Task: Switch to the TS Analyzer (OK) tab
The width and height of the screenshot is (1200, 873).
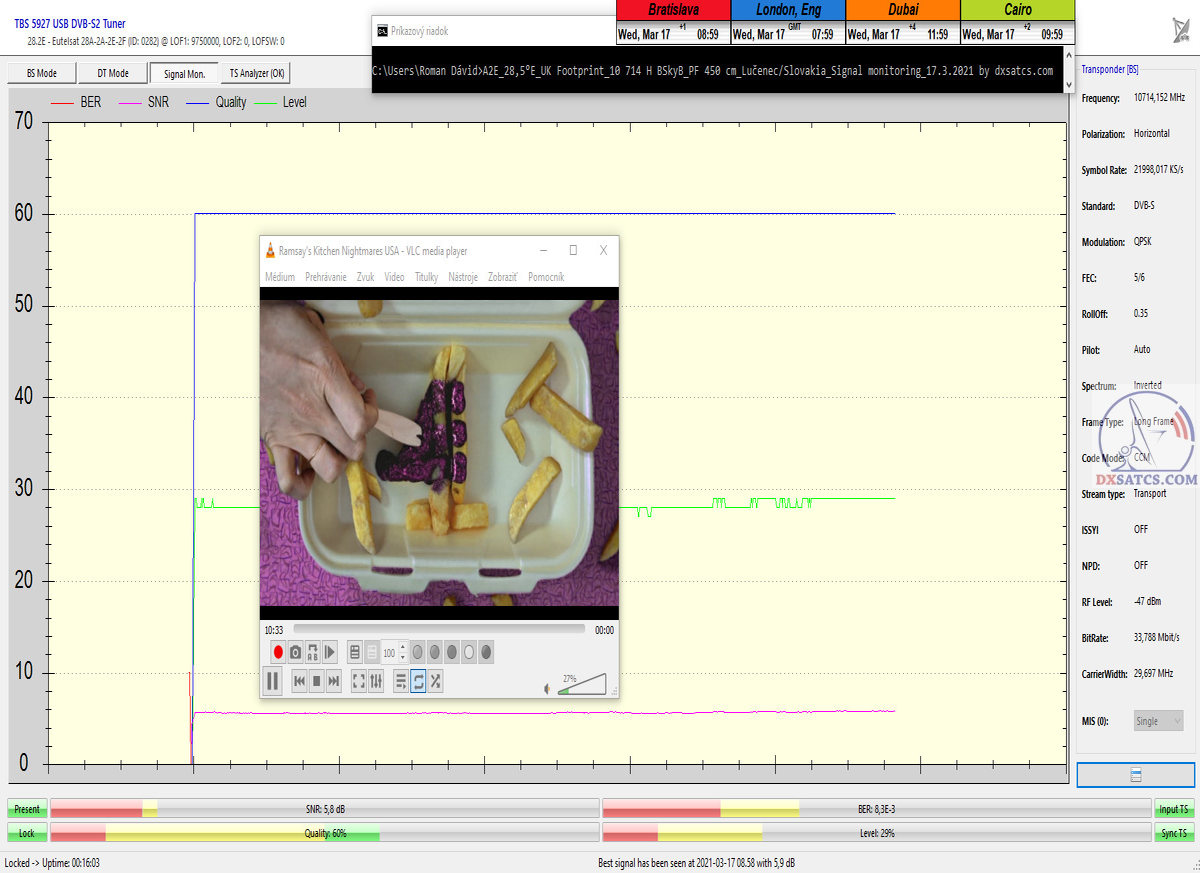Action: tap(256, 73)
